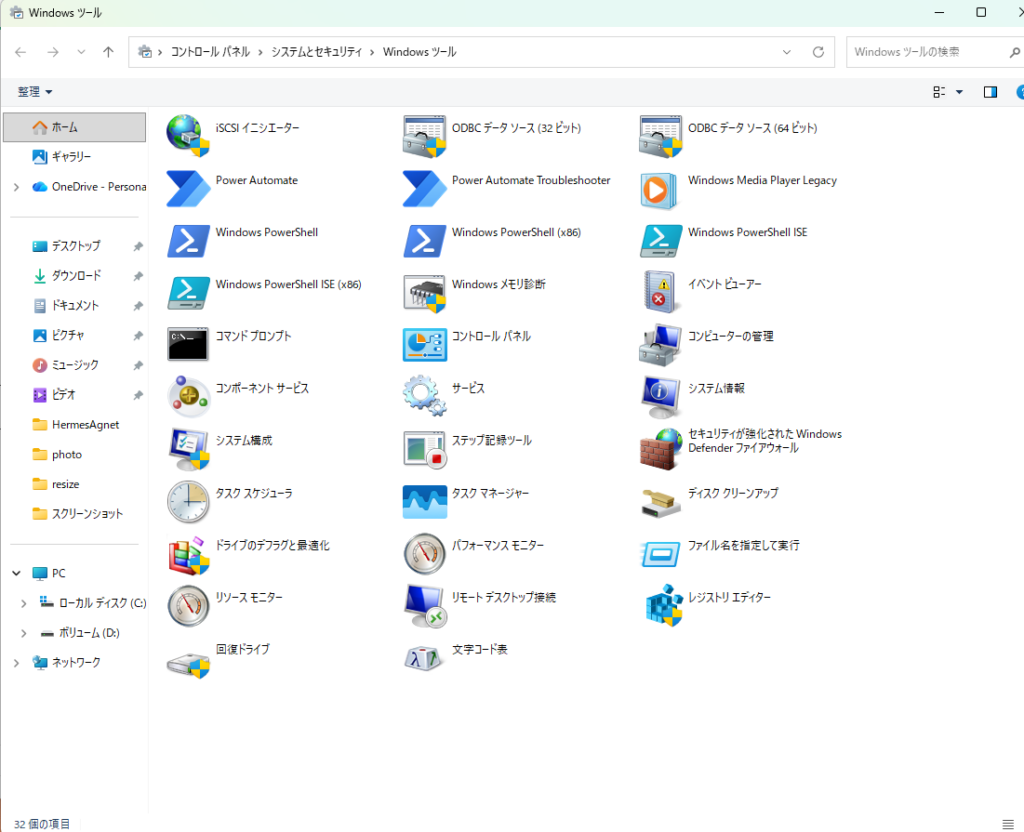1024x832 pixels.
Task: Click コントロール パネル breadcrumb segment
Action: [210, 52]
